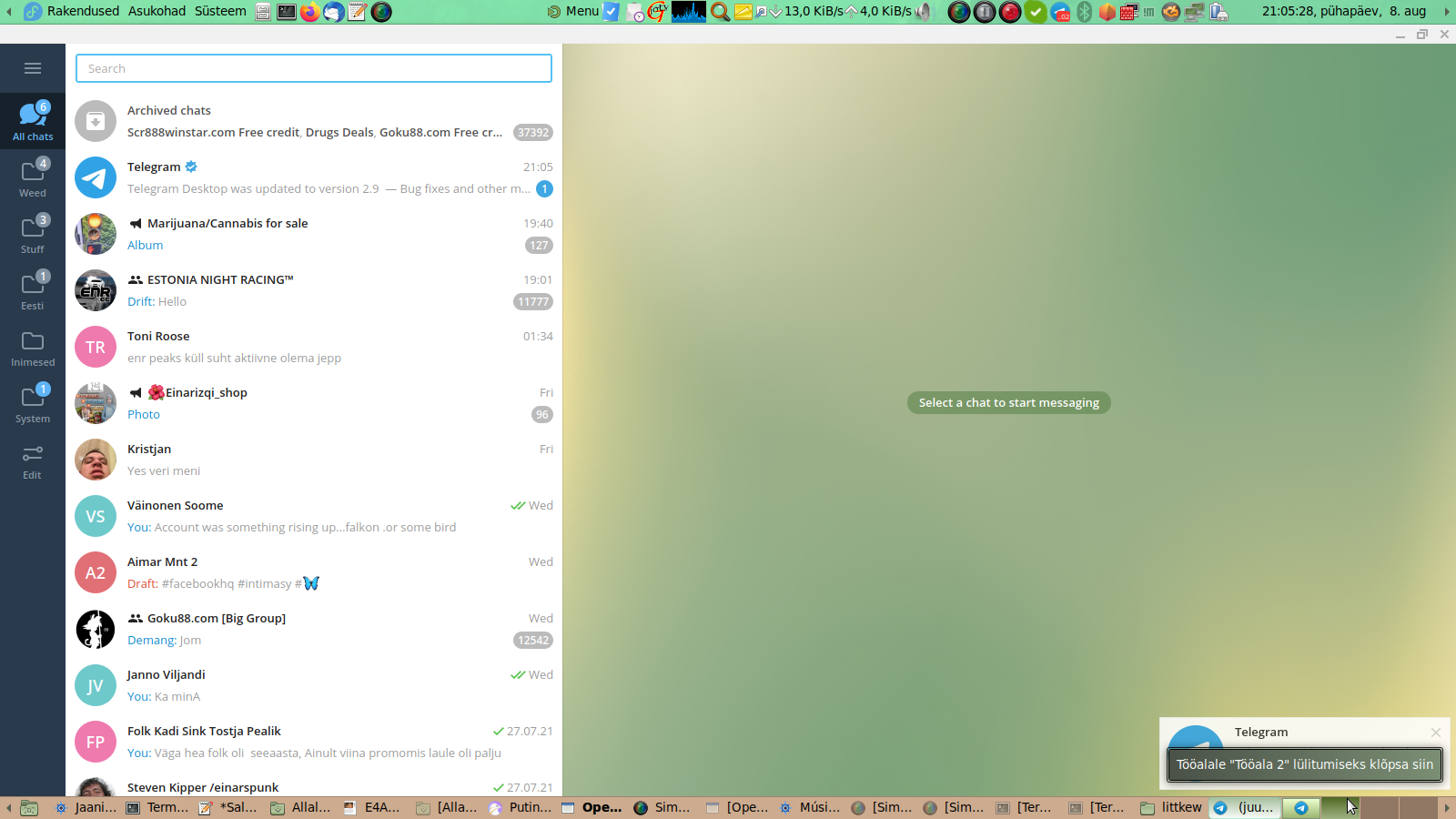
Task: Open the Inimesed chat folder
Action: pyautogui.click(x=33, y=348)
